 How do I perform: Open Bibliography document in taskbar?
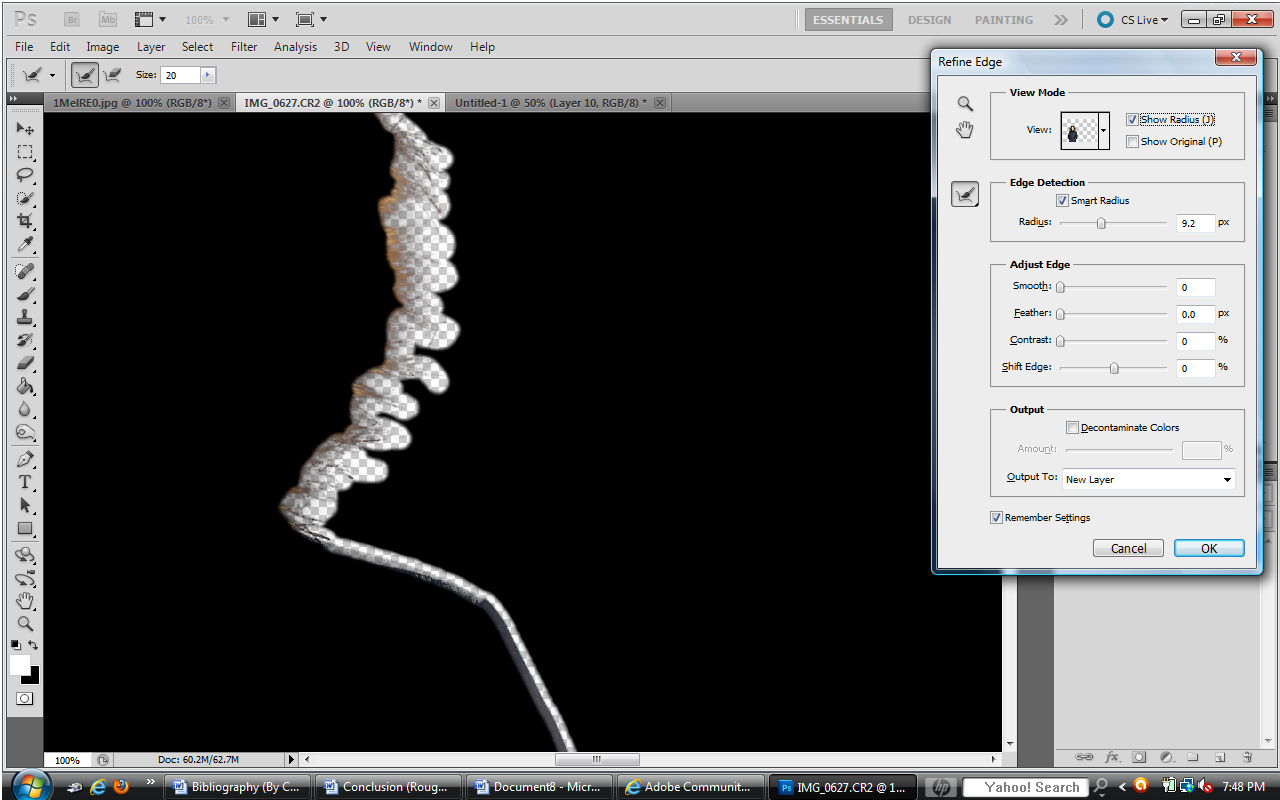point(237,787)
